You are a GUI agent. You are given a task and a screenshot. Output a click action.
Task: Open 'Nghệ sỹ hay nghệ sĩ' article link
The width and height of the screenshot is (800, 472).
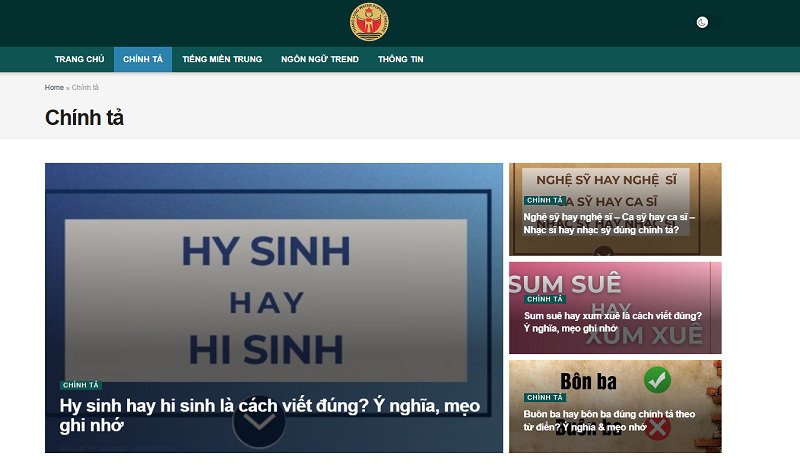pos(608,223)
